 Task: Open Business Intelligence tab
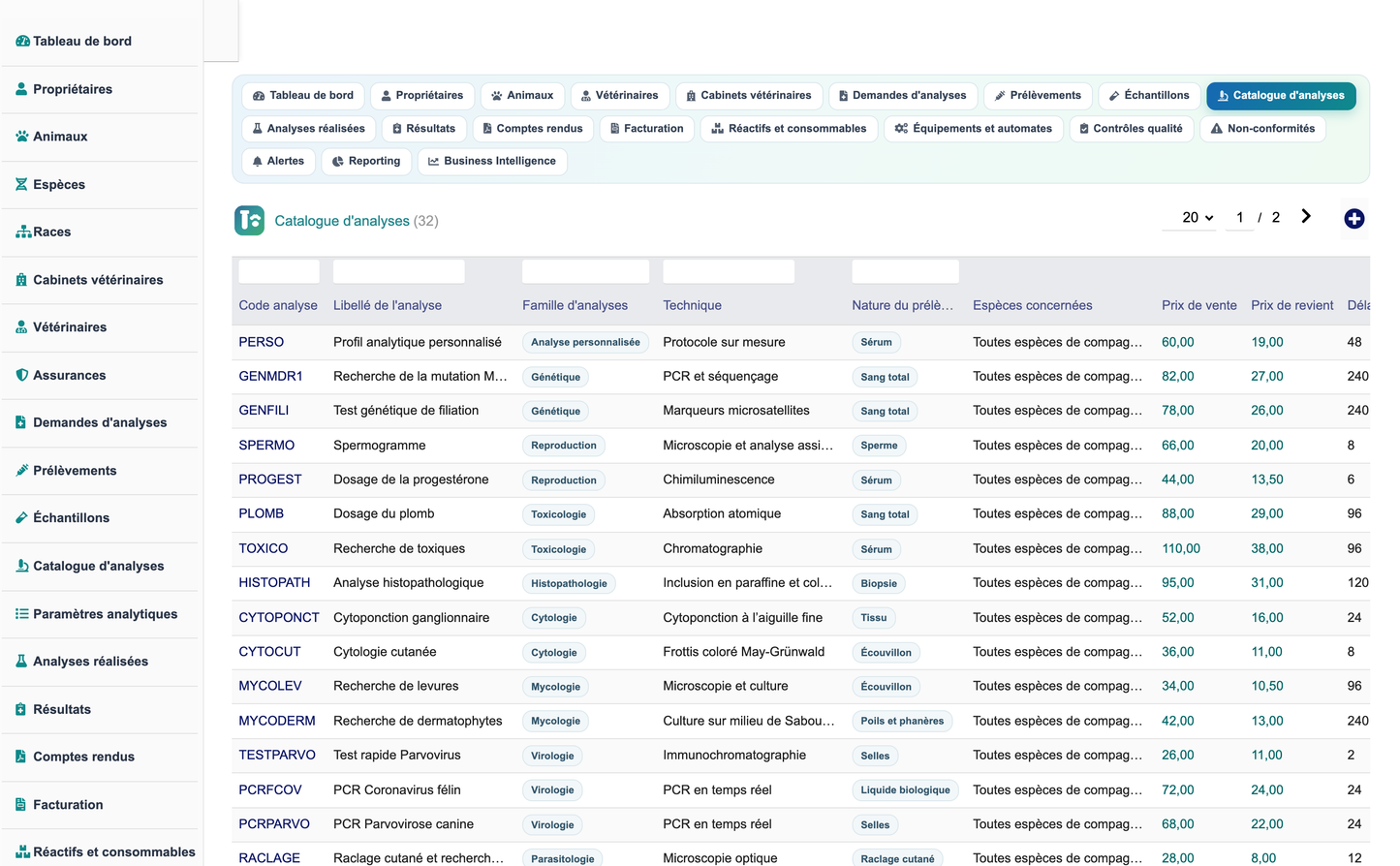click(492, 162)
